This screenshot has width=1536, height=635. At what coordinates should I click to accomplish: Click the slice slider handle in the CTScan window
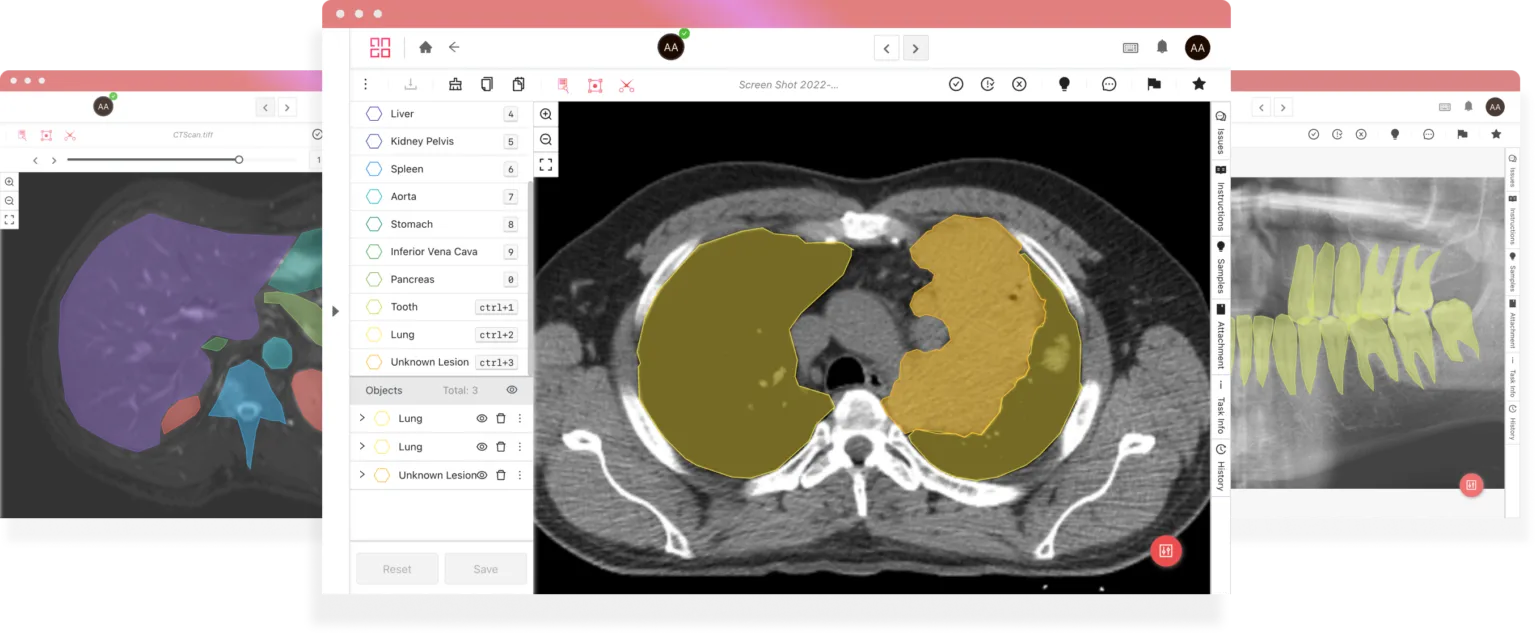point(239,160)
